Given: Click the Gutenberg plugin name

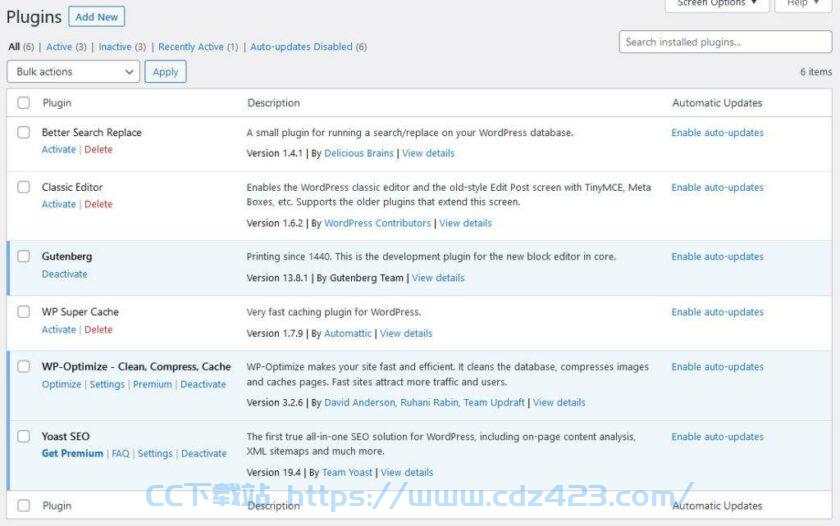Looking at the screenshot, I should (x=67, y=256).
